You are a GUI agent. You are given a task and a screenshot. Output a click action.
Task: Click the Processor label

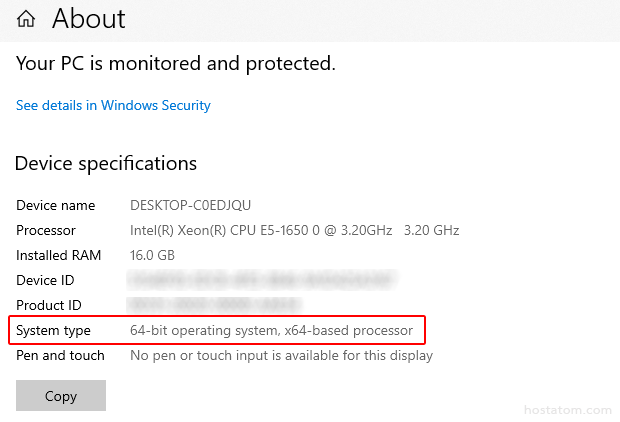point(46,230)
